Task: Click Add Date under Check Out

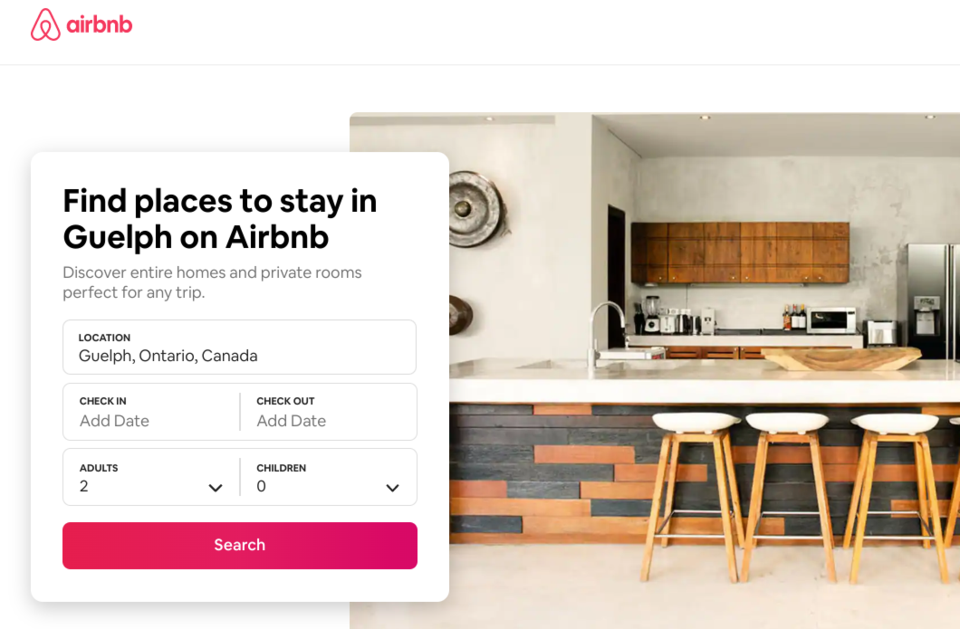Action: click(x=291, y=421)
